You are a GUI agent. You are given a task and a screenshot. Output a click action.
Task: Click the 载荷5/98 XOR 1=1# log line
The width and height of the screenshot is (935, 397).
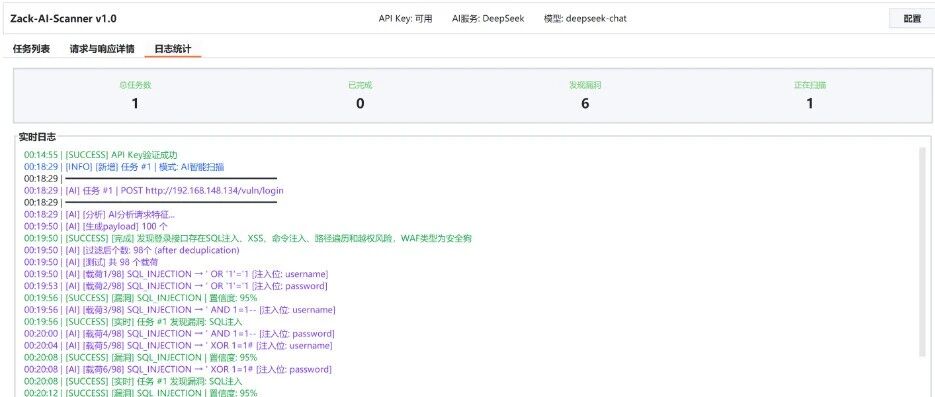point(178,346)
